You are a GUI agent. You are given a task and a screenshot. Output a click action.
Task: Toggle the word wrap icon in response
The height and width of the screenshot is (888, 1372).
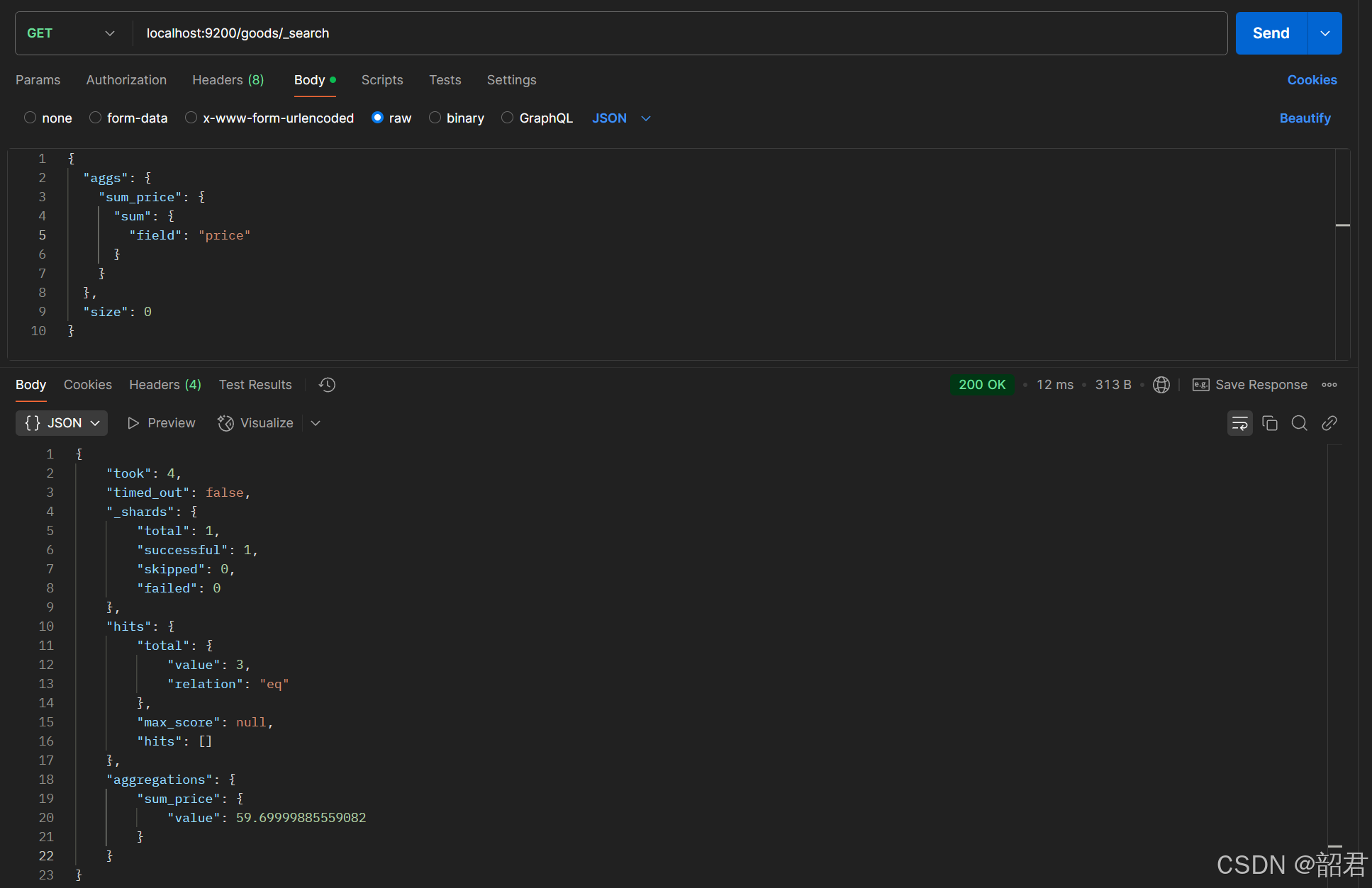point(1239,423)
